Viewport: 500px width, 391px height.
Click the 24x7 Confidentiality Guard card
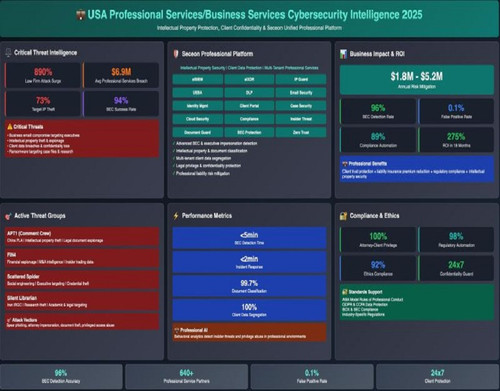[x=456, y=268]
